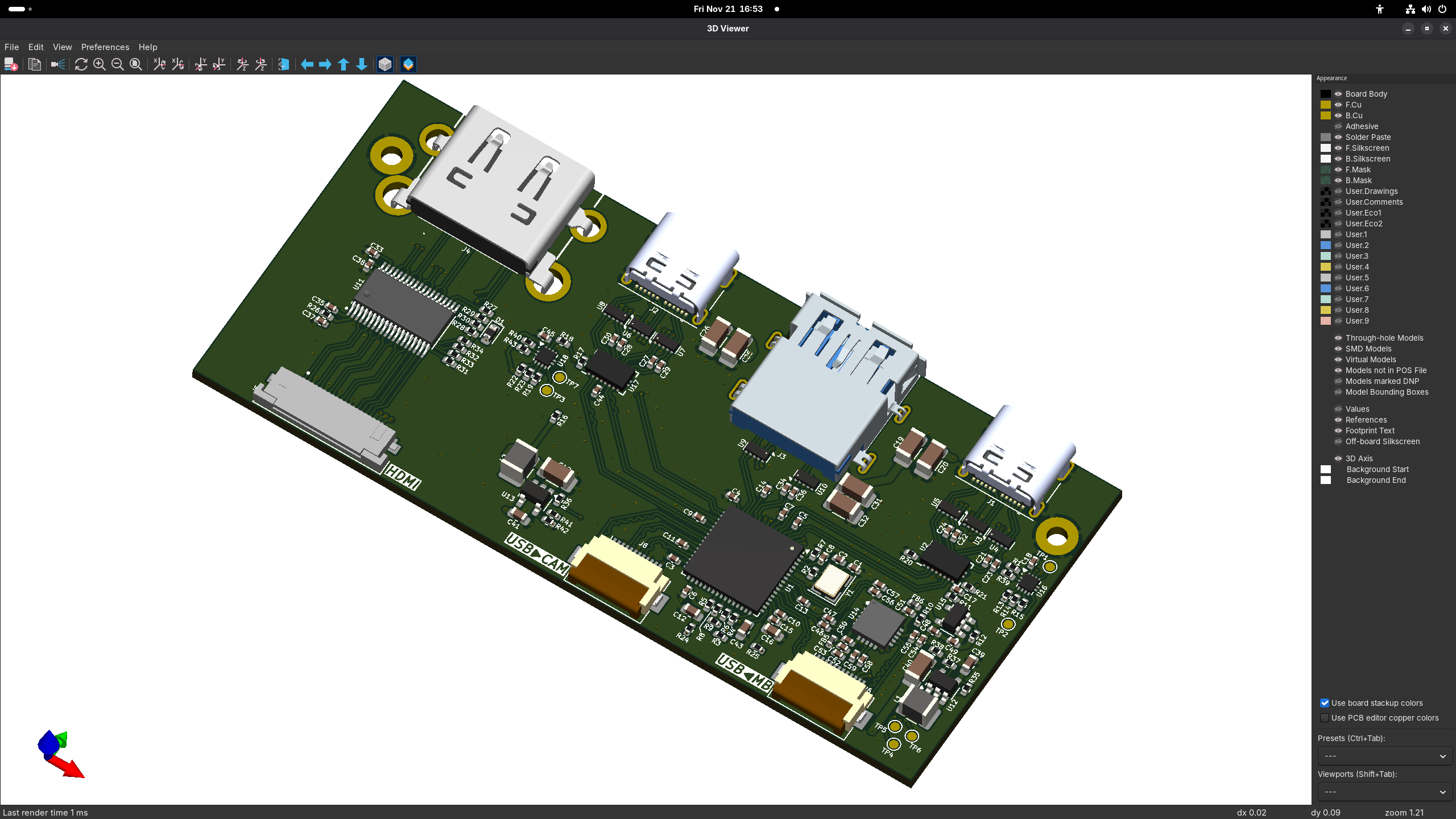The width and height of the screenshot is (1456, 819).
Task: Toggle the orthographic projection cube icon
Action: [385, 64]
